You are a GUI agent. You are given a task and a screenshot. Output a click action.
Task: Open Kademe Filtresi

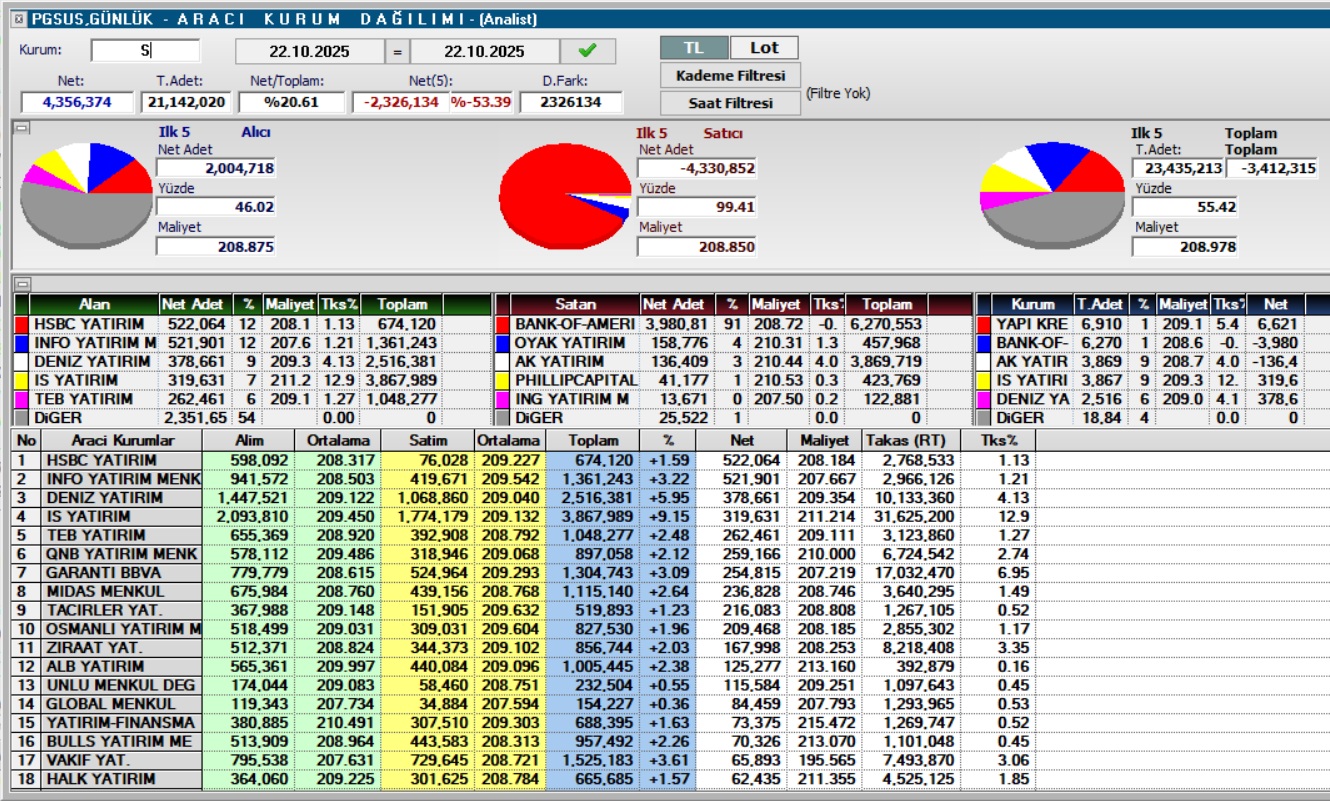[730, 76]
